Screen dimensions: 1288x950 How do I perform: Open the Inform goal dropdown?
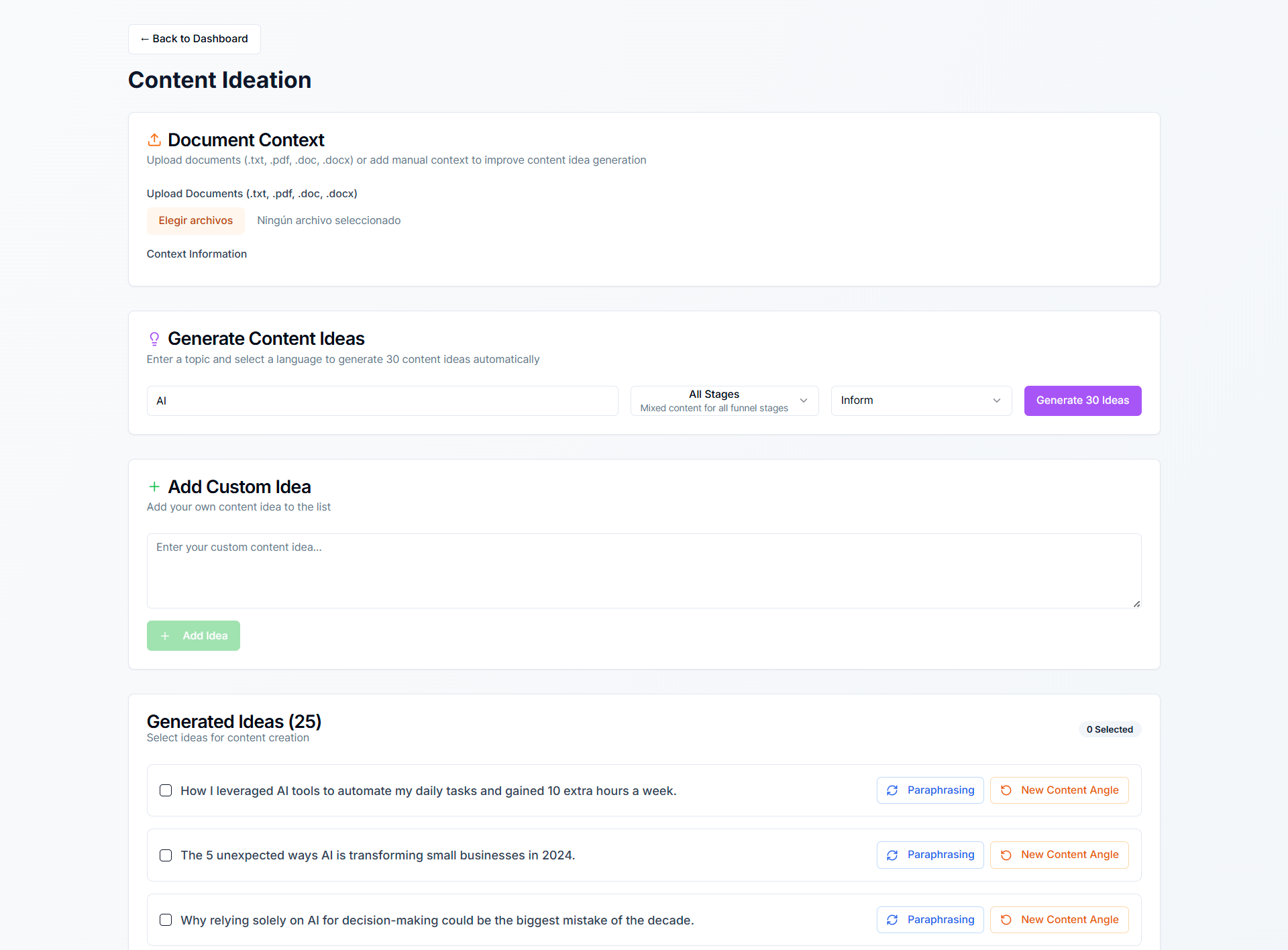click(921, 401)
